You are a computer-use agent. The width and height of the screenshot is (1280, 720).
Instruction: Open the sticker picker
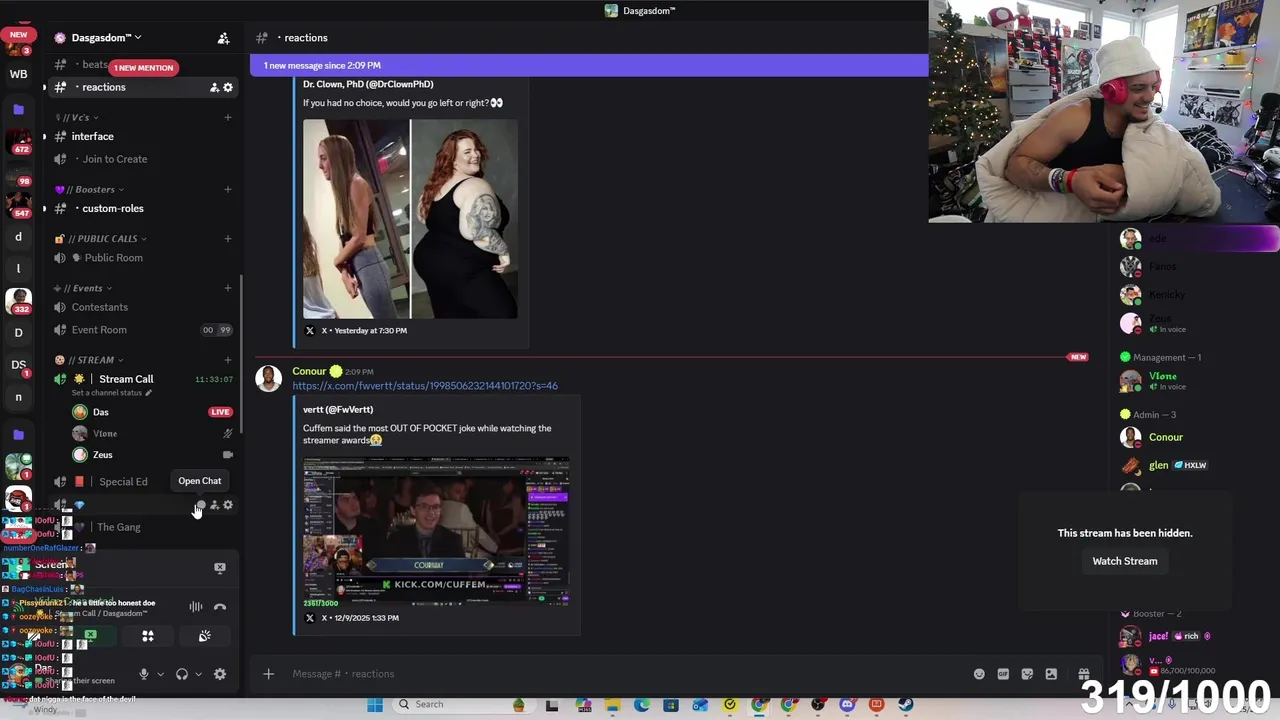[1027, 674]
